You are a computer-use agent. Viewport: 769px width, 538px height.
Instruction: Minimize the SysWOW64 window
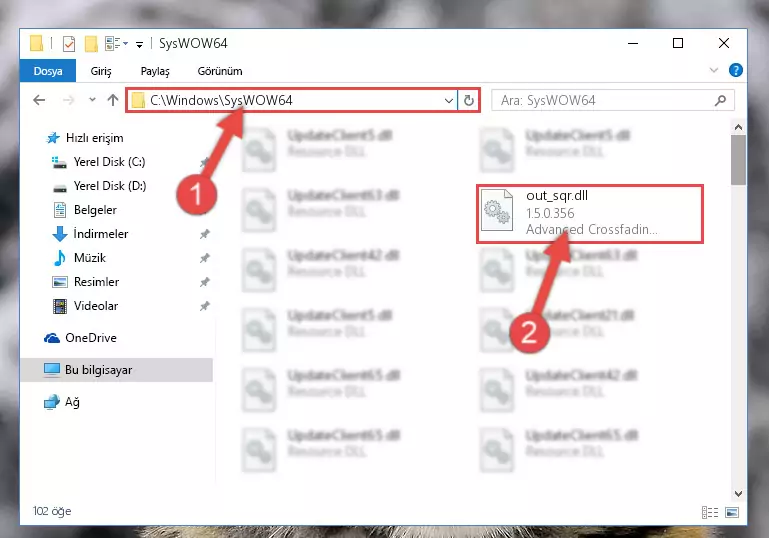[633, 44]
